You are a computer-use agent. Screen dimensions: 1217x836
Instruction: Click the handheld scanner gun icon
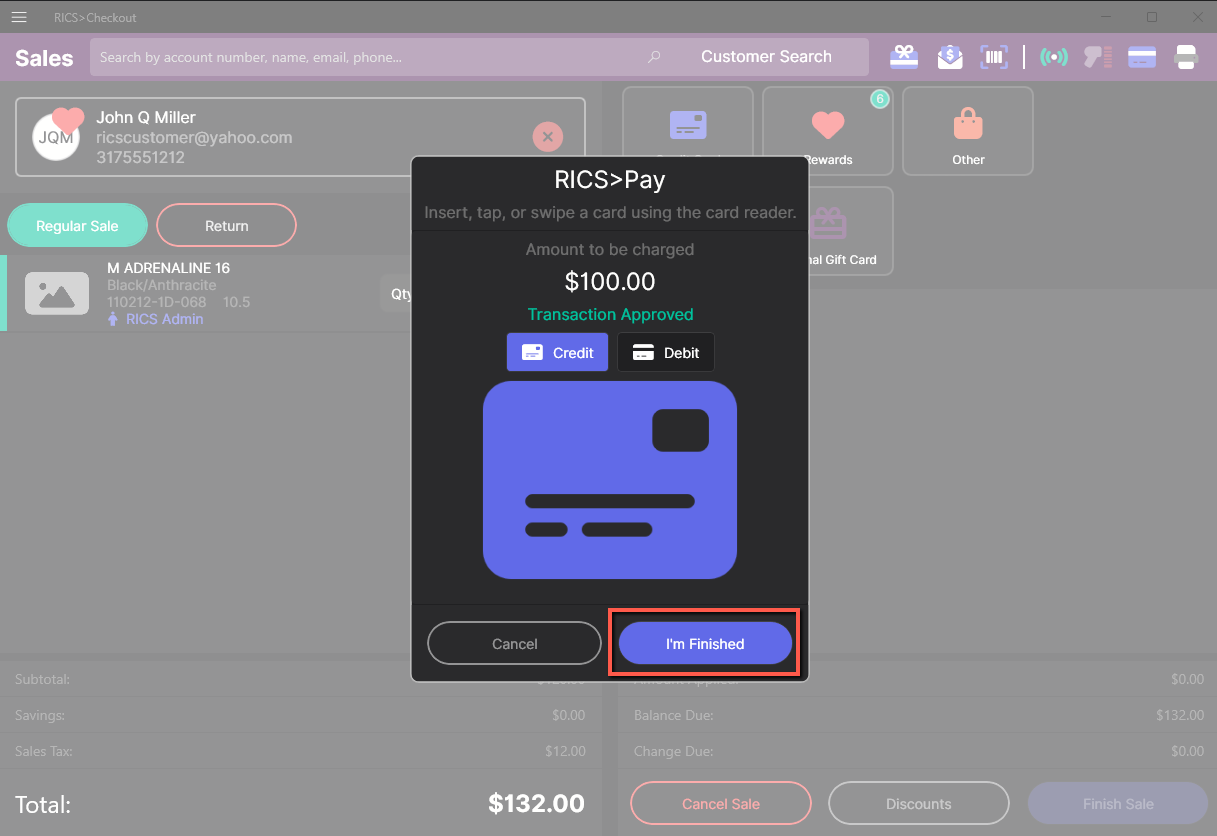[x=1098, y=57]
